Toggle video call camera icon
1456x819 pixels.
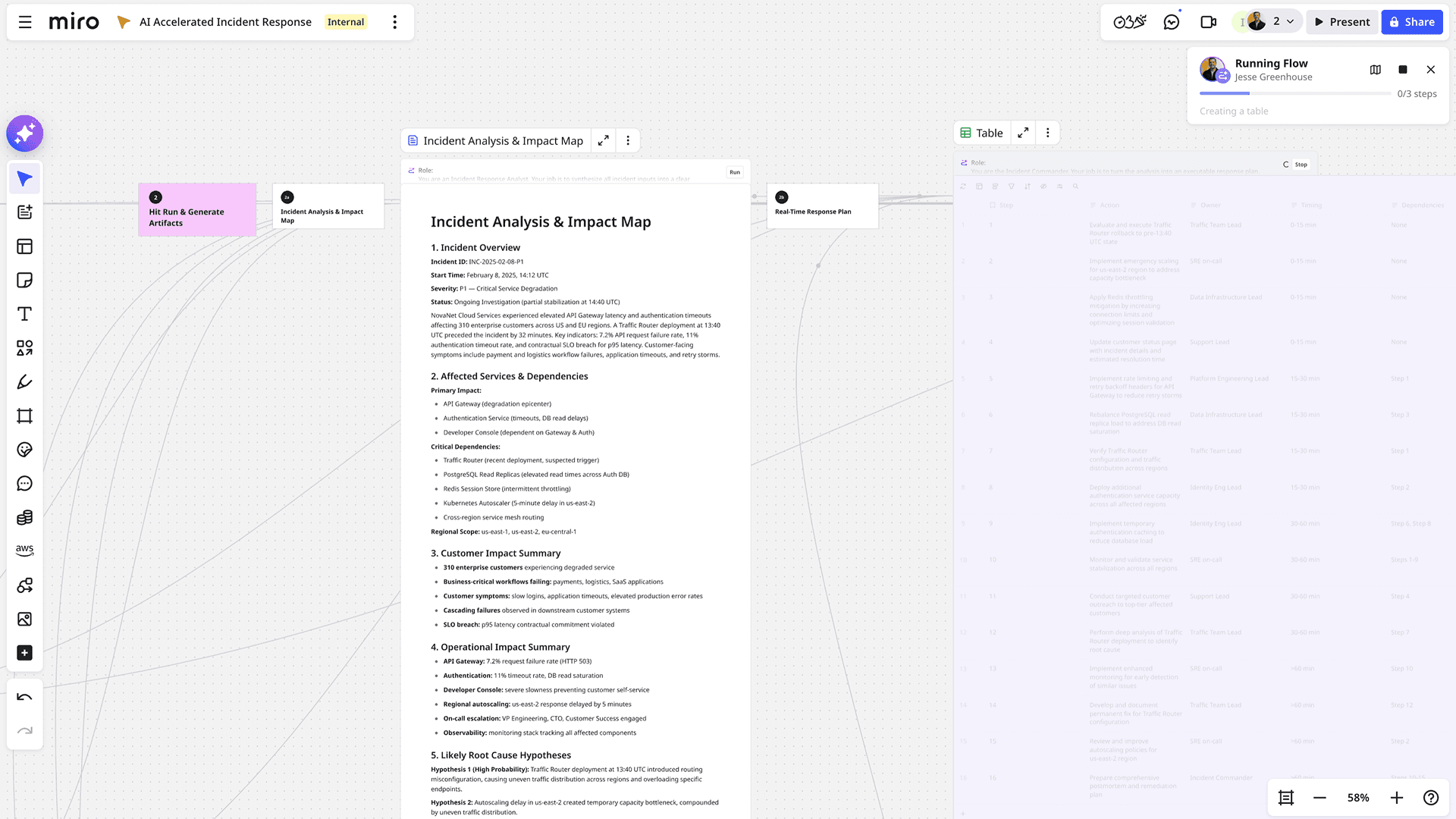click(1209, 22)
